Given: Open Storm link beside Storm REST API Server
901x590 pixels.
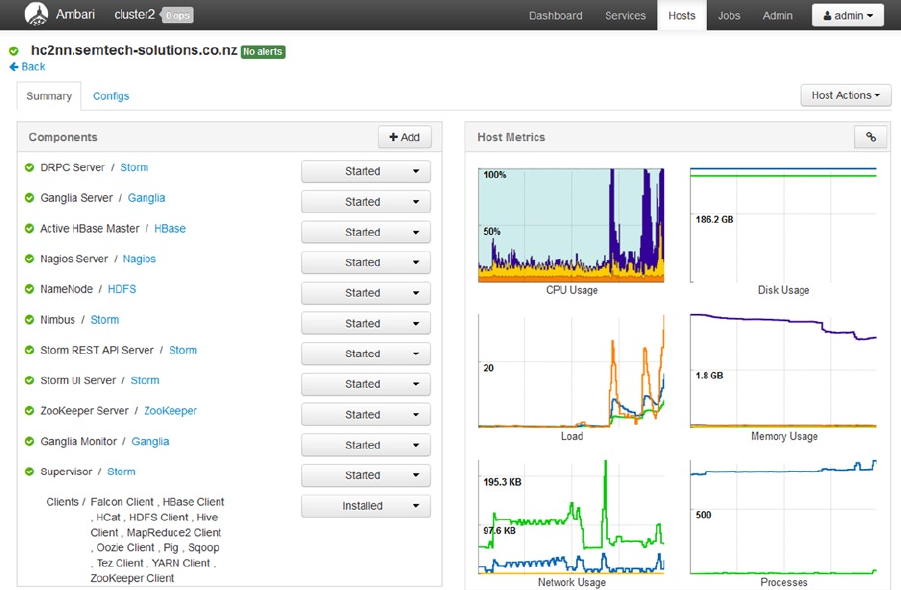Looking at the screenshot, I should [x=183, y=350].
